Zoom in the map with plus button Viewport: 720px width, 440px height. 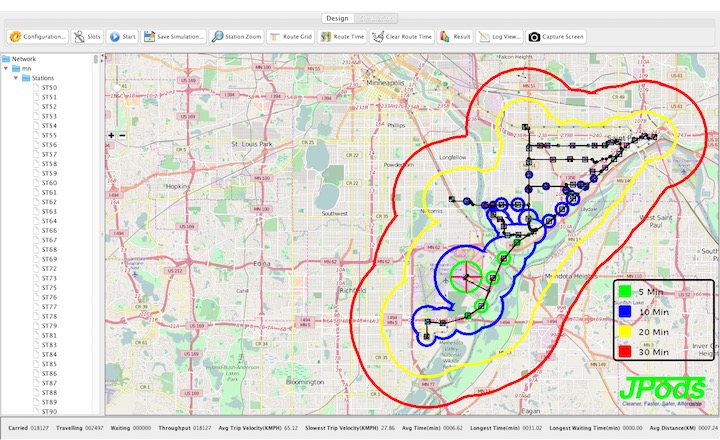[111, 135]
